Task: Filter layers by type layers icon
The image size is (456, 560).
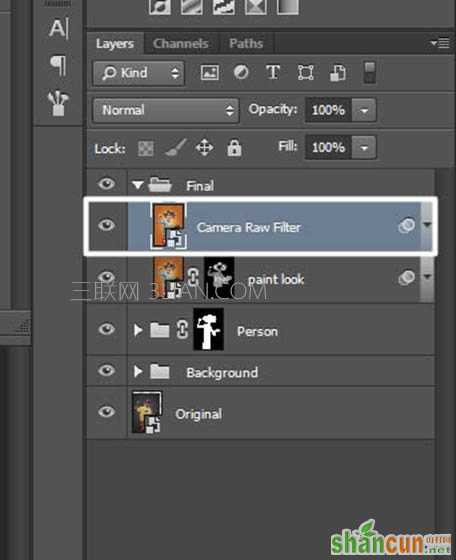Action: click(x=273, y=72)
